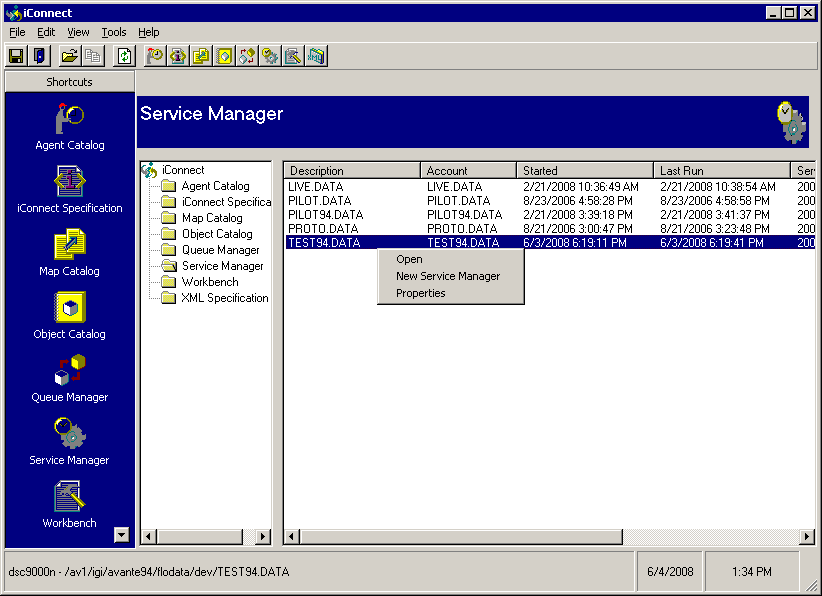Open the Tools menu
The height and width of the screenshot is (596, 822).
tap(114, 32)
